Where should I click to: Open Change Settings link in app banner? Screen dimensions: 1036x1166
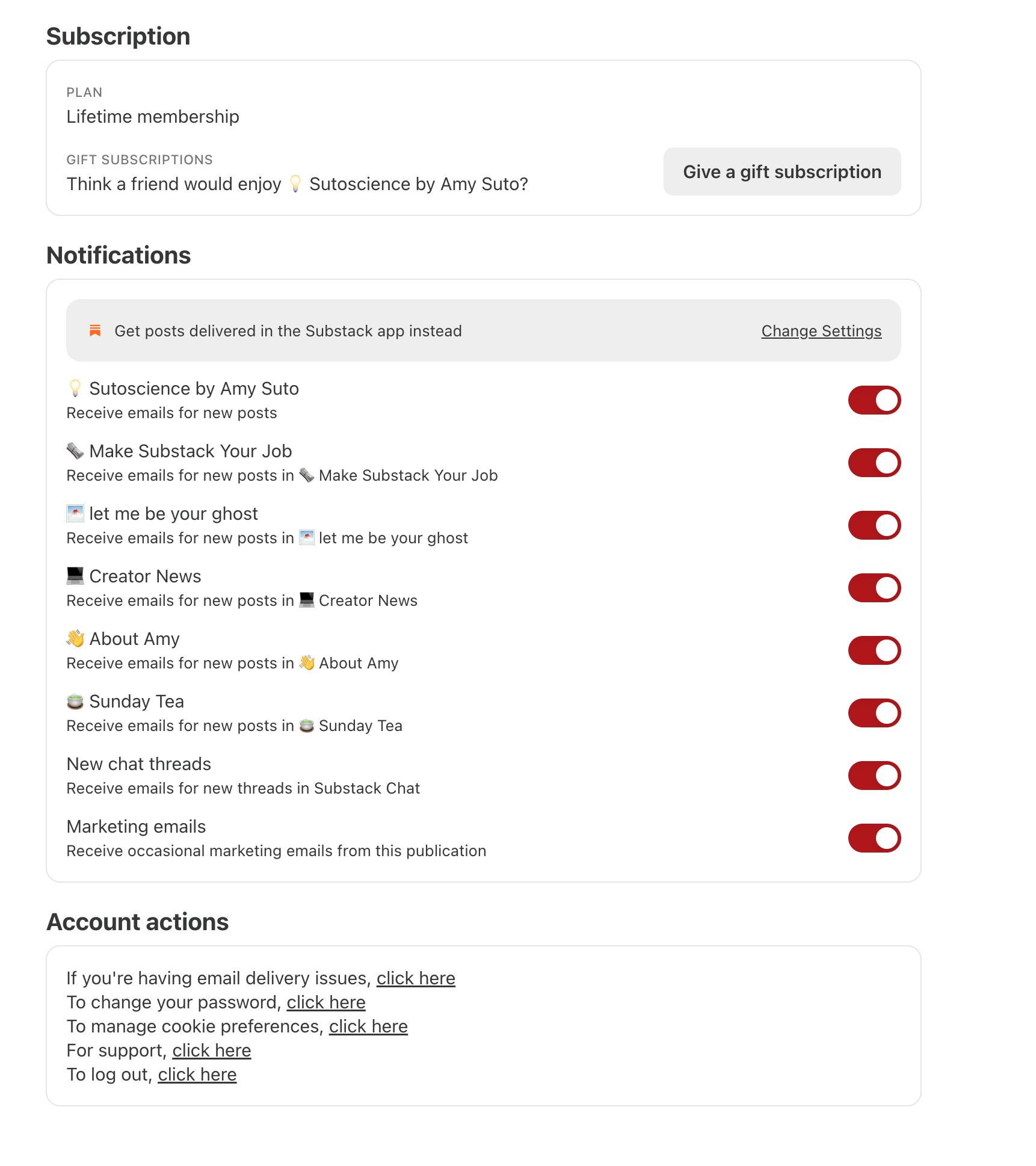pyautogui.click(x=821, y=331)
